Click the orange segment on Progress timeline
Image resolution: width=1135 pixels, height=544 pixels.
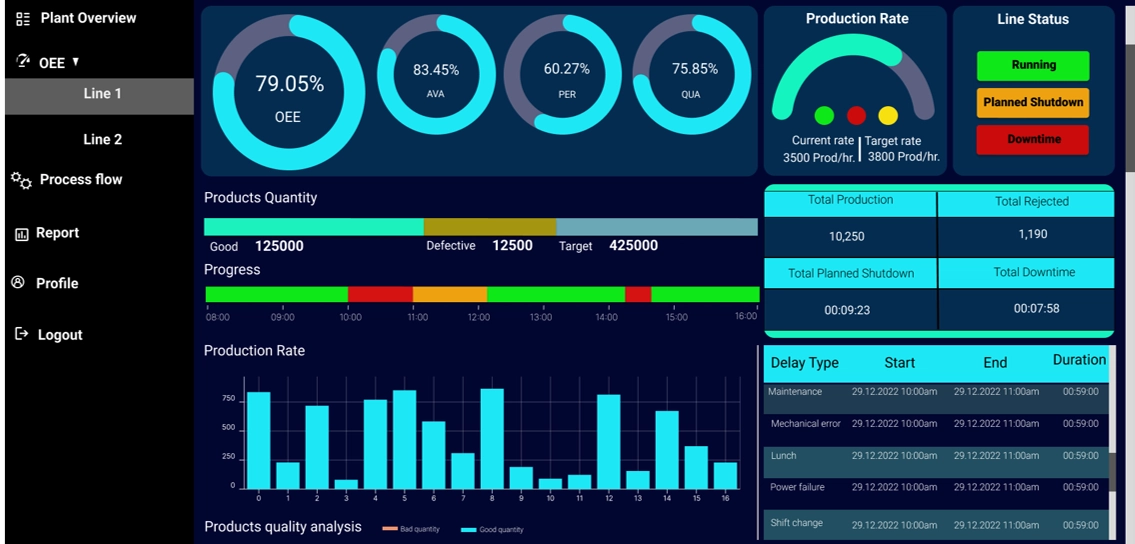[449, 294]
